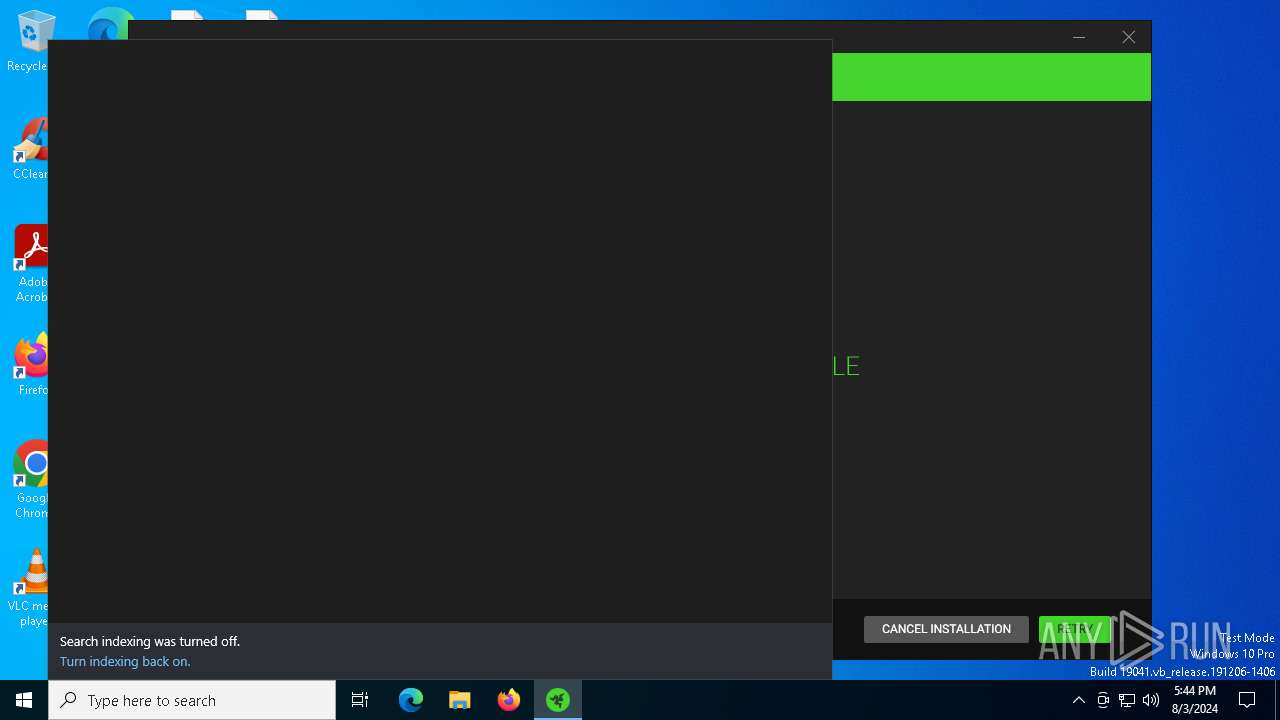
Task: Open the clock showing 5:44 PM
Action: pos(1195,700)
